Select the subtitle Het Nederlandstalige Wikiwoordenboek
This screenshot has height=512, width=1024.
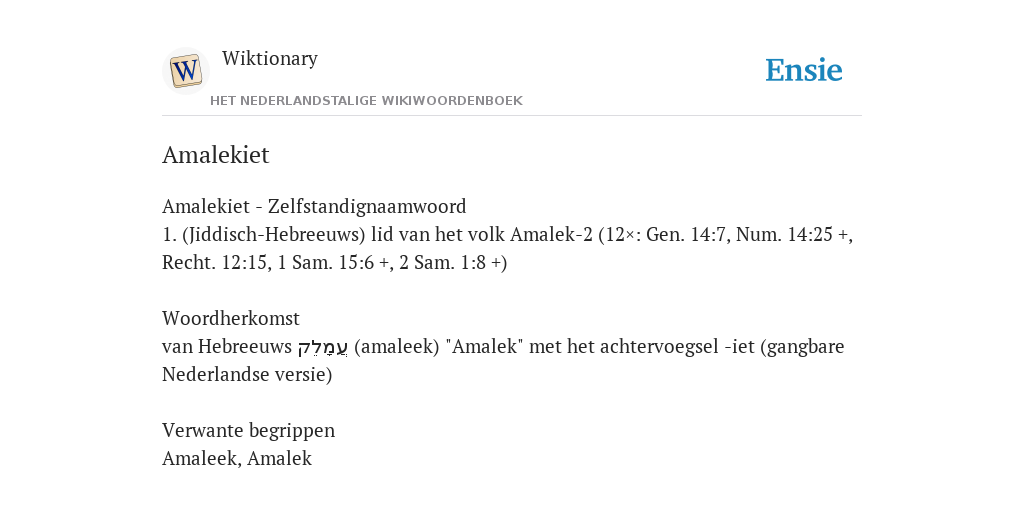pos(366,101)
